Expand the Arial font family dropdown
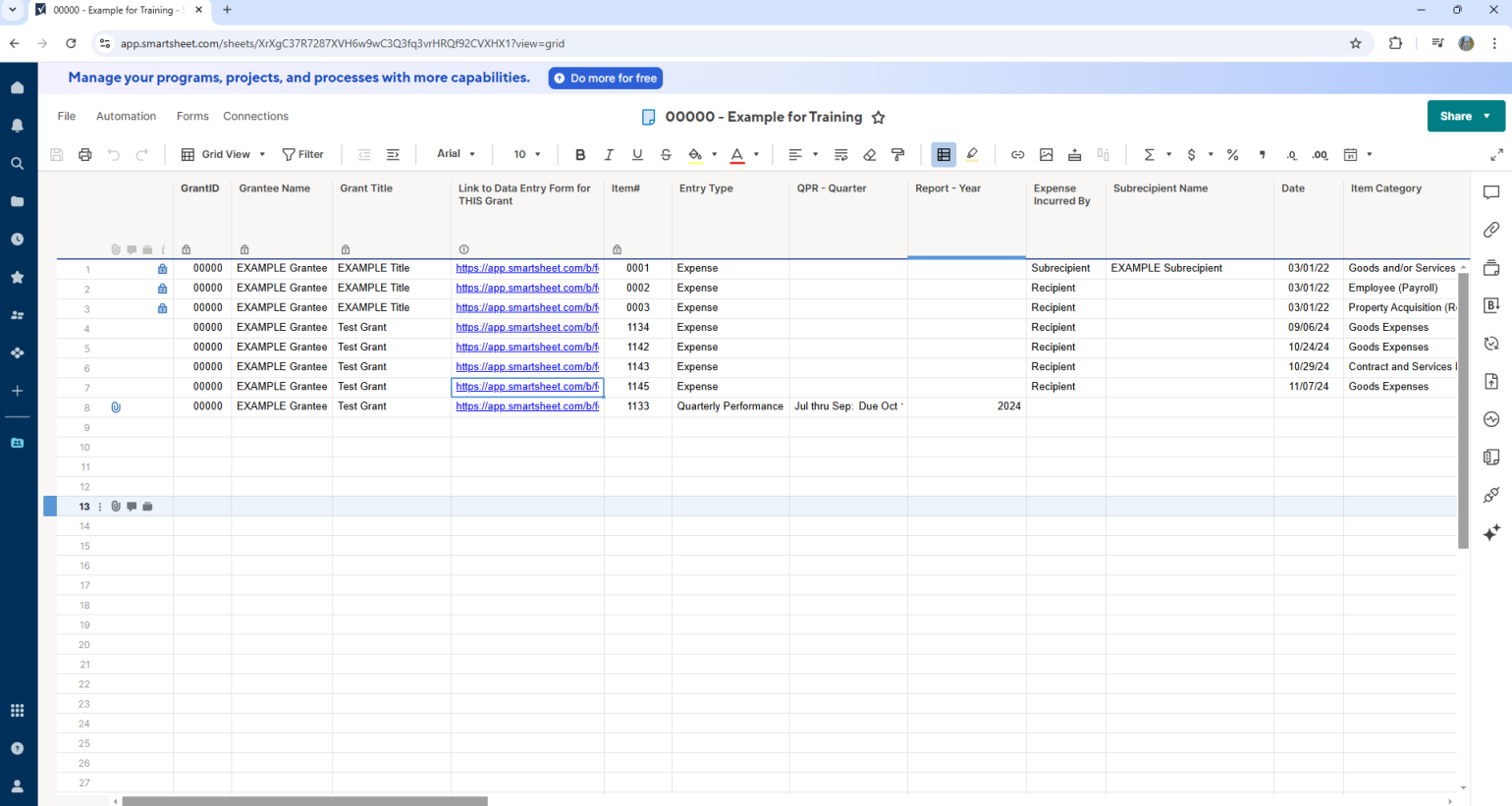Image resolution: width=1512 pixels, height=806 pixels. click(x=457, y=154)
